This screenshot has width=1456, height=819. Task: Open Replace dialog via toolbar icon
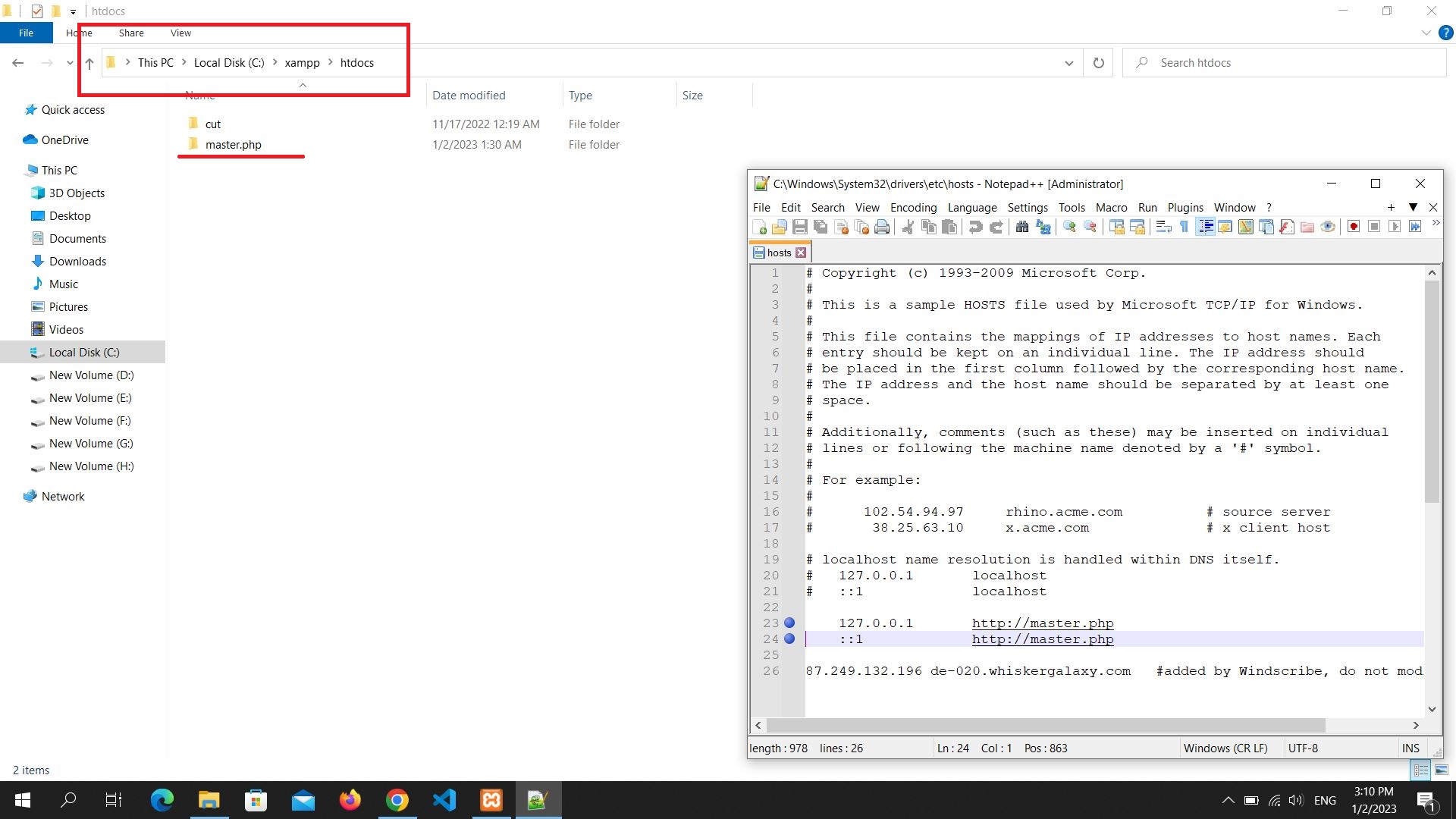[1043, 227]
